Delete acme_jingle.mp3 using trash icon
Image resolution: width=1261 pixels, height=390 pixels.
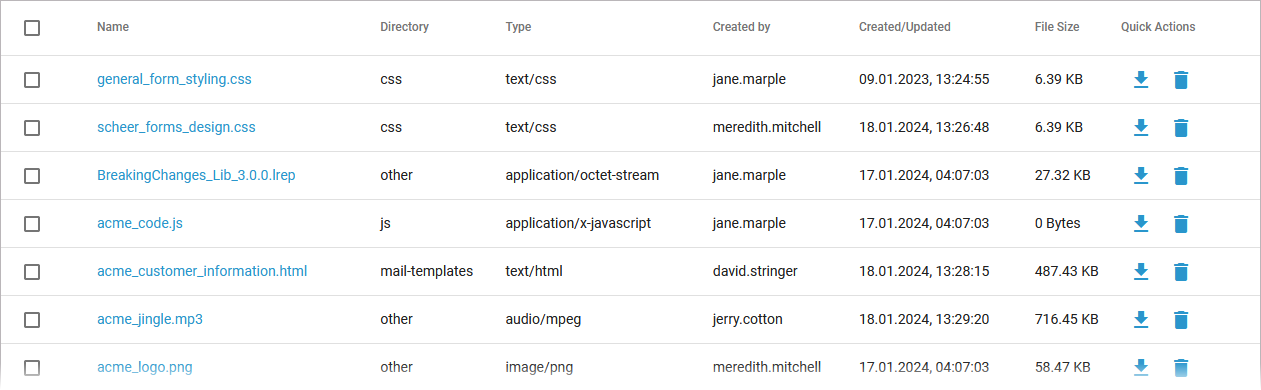tap(1181, 320)
